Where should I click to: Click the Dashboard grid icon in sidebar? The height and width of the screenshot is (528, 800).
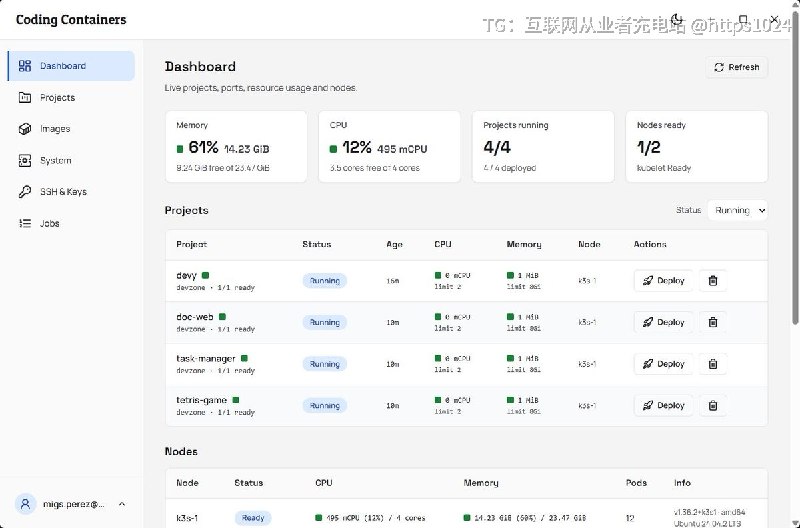[24, 66]
